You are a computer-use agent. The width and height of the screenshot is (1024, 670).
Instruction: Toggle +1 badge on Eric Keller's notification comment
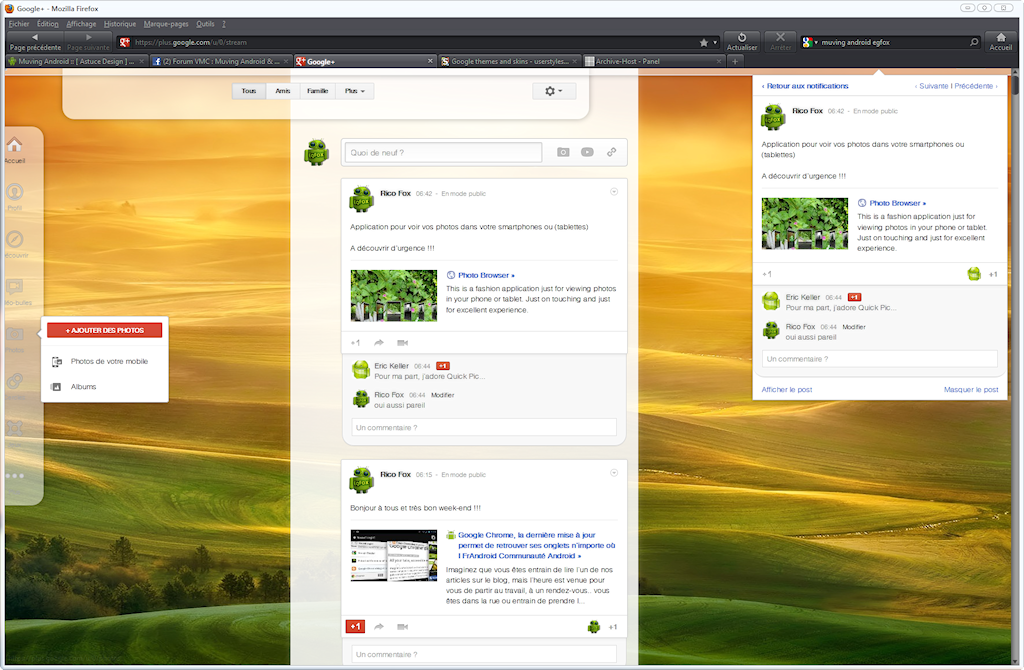click(854, 297)
